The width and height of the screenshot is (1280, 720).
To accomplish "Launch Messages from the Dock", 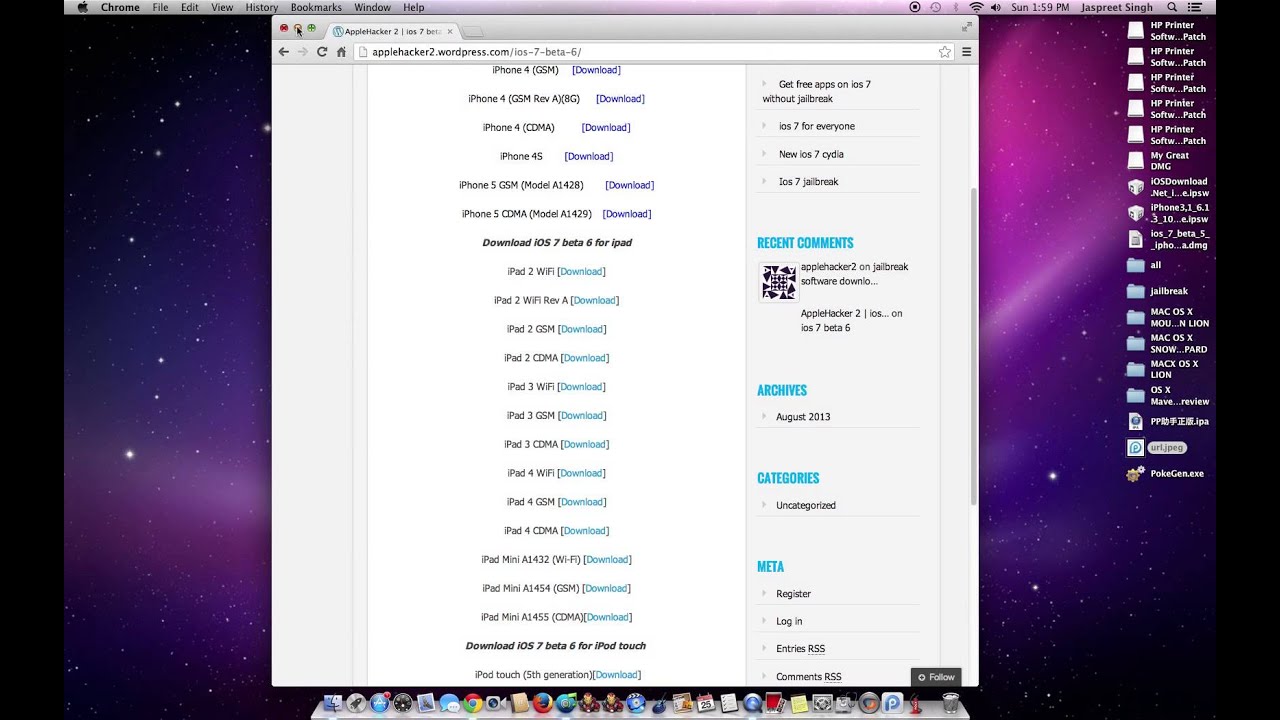I will [x=450, y=703].
